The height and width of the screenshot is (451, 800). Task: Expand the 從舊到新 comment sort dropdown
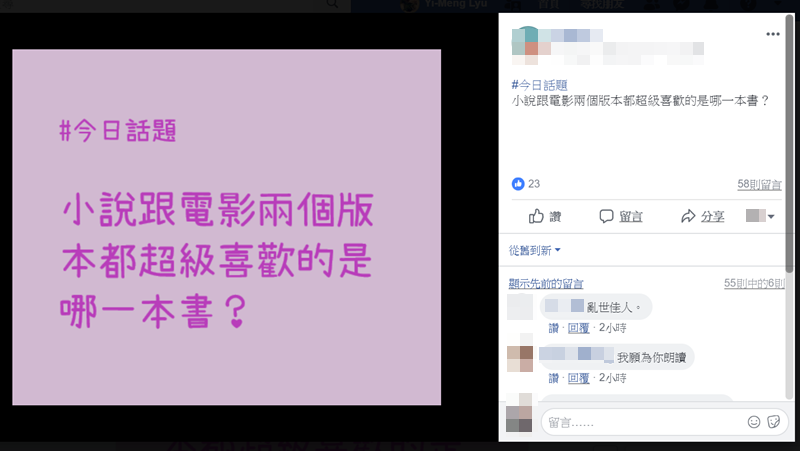534,250
